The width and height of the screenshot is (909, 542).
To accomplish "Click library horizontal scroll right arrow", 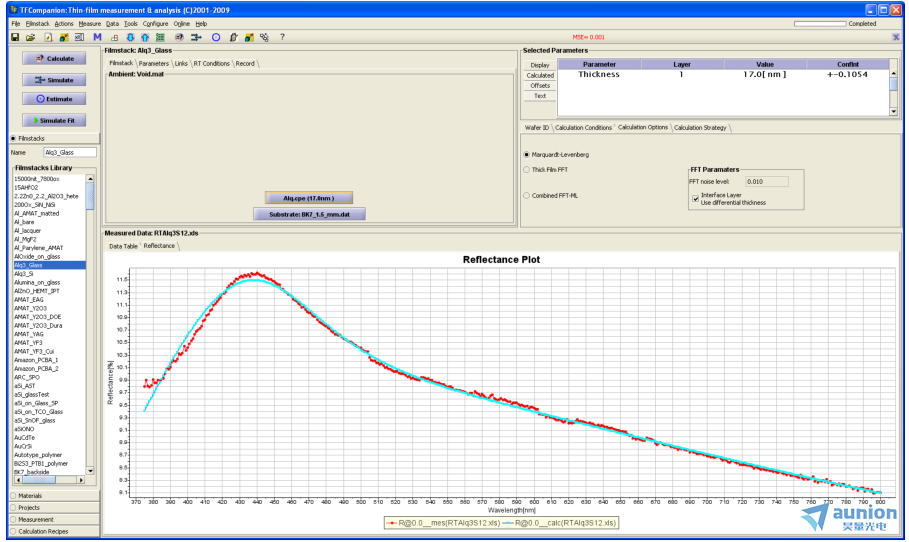I will [81, 480].
